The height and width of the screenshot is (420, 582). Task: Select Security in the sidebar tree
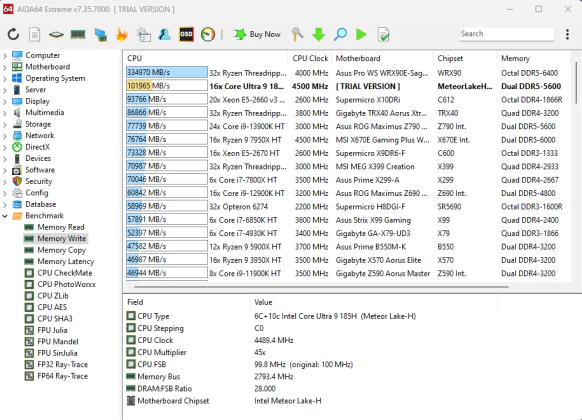(39, 181)
